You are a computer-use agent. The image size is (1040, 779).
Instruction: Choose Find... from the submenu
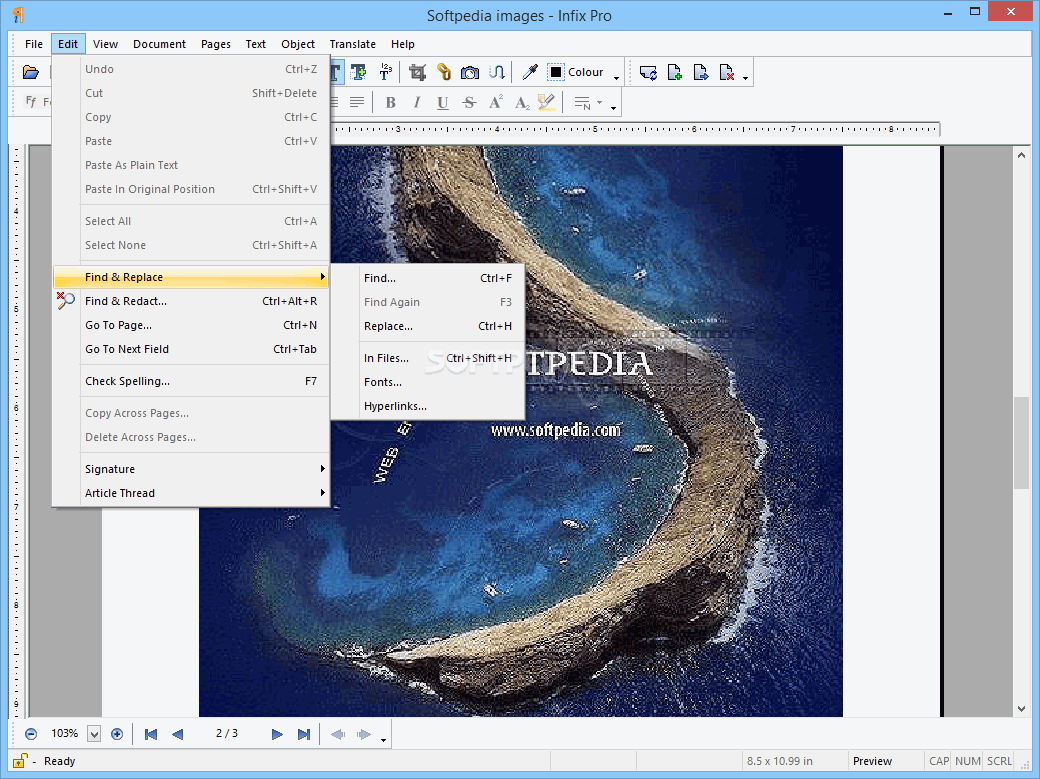pyautogui.click(x=428, y=278)
